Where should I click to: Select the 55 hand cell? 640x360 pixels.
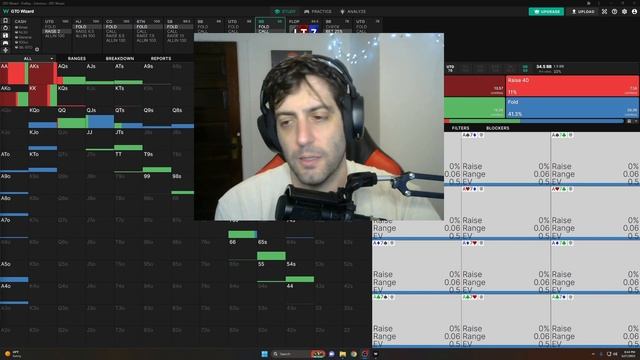[x=271, y=272]
